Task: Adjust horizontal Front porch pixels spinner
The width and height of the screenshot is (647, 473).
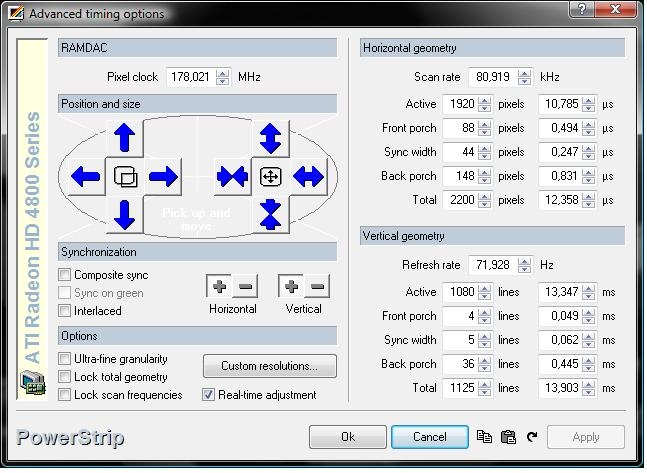Action: coord(484,128)
